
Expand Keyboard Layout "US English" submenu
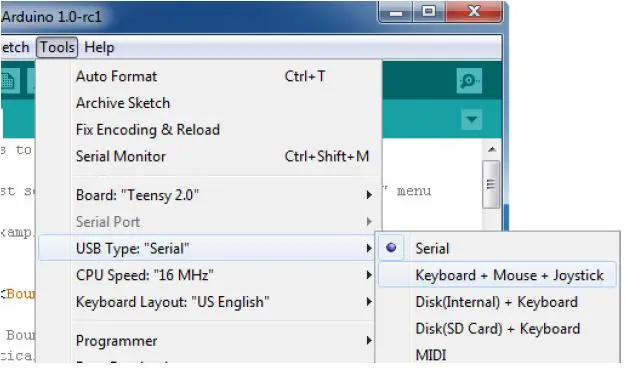(x=207, y=302)
